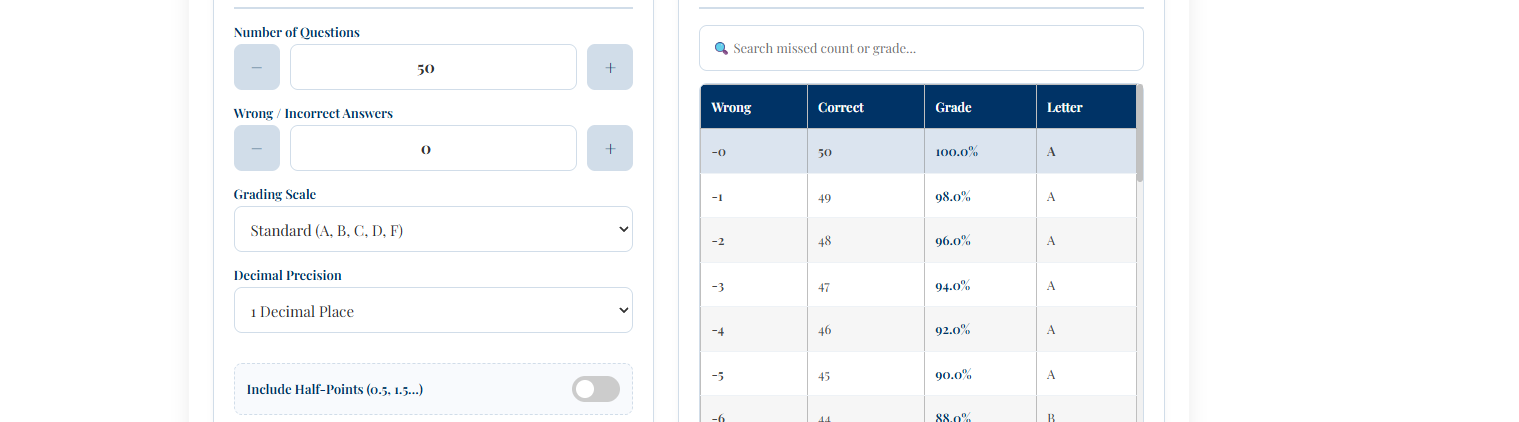The height and width of the screenshot is (422, 1519).
Task: Decrease the Wrong / Incorrect Answers count
Action: (x=257, y=148)
